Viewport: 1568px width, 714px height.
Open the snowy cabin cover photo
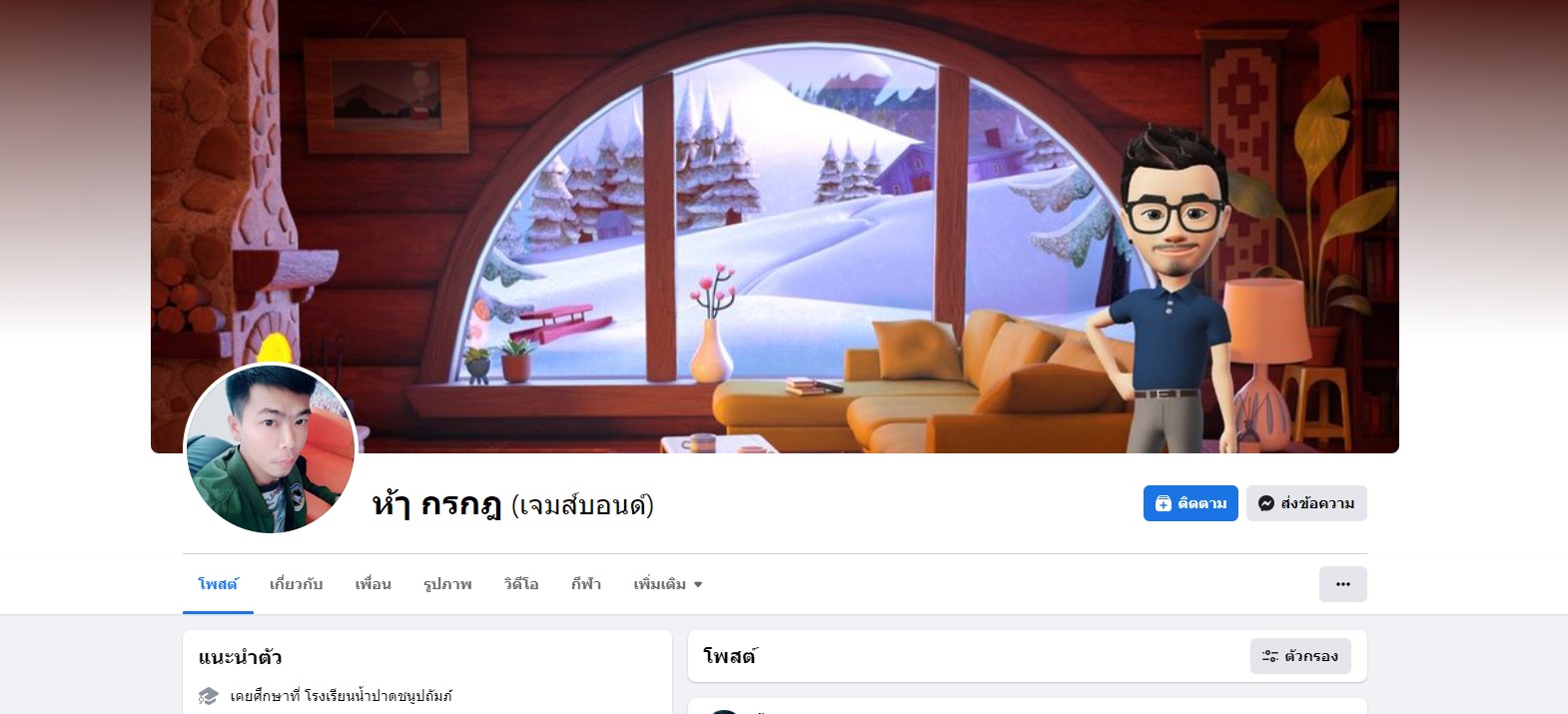tap(775, 227)
